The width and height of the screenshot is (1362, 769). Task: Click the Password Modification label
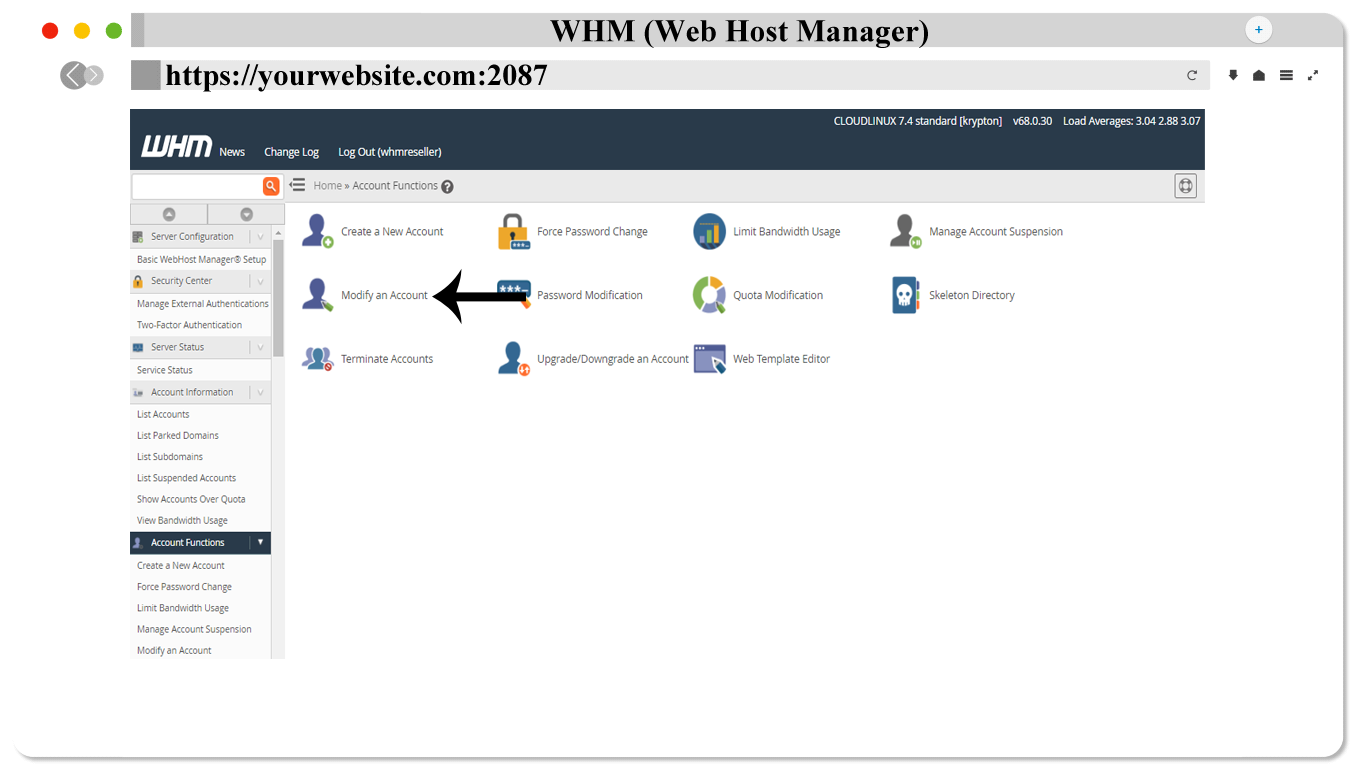pyautogui.click(x=590, y=295)
